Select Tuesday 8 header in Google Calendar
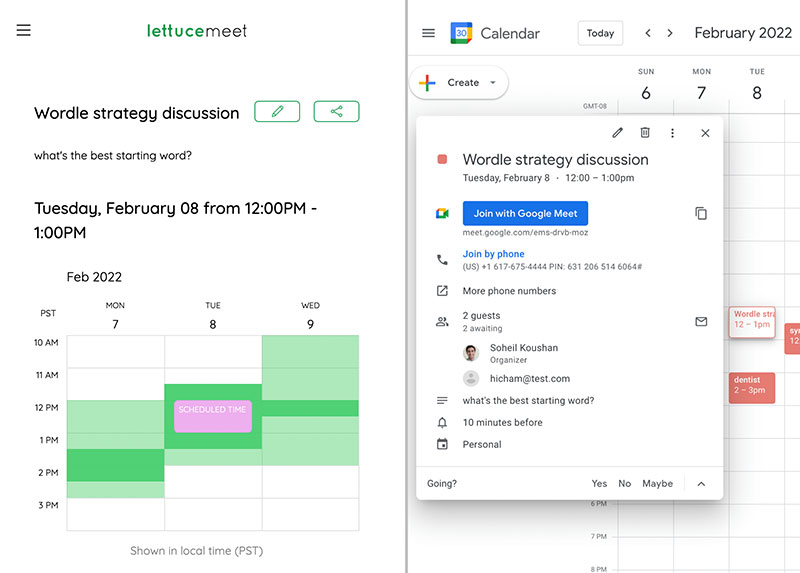This screenshot has width=800, height=573. (757, 86)
